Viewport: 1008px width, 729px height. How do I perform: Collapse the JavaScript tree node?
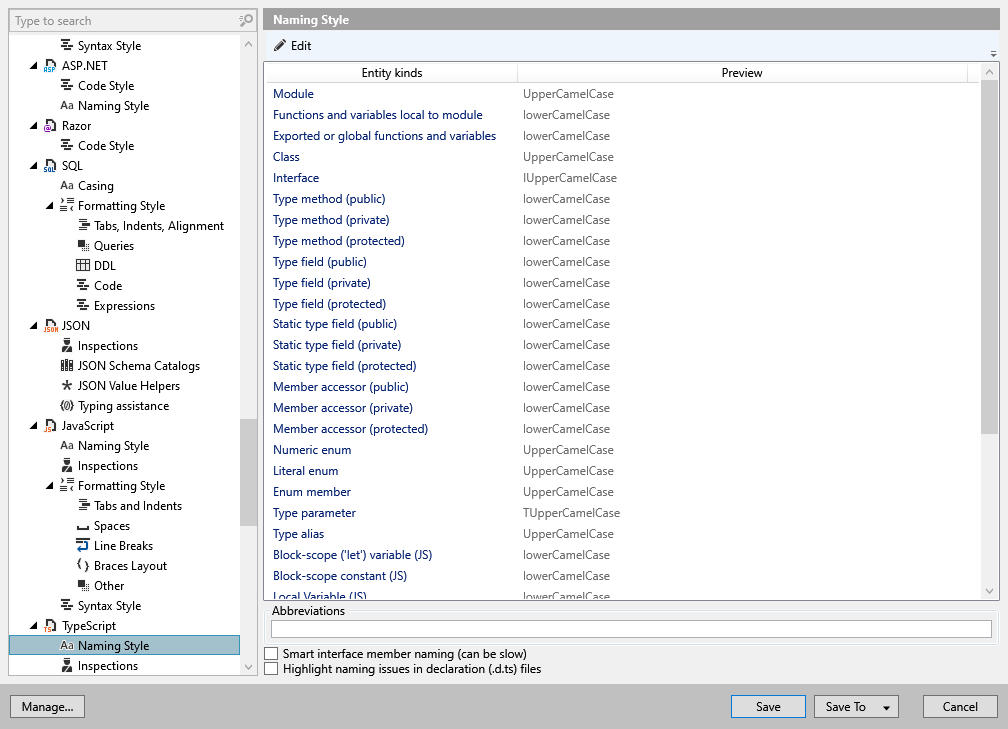[x=35, y=426]
